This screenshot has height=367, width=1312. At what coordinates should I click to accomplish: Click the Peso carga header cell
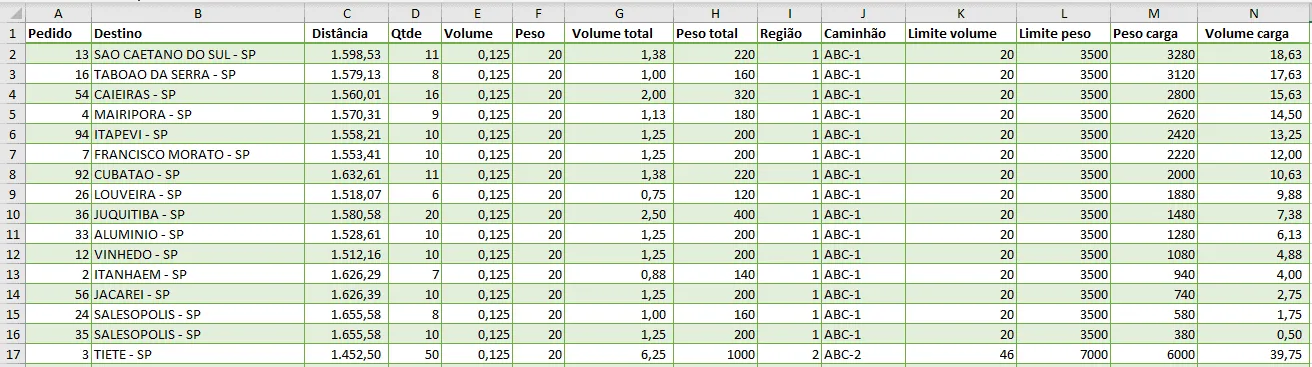[1155, 34]
